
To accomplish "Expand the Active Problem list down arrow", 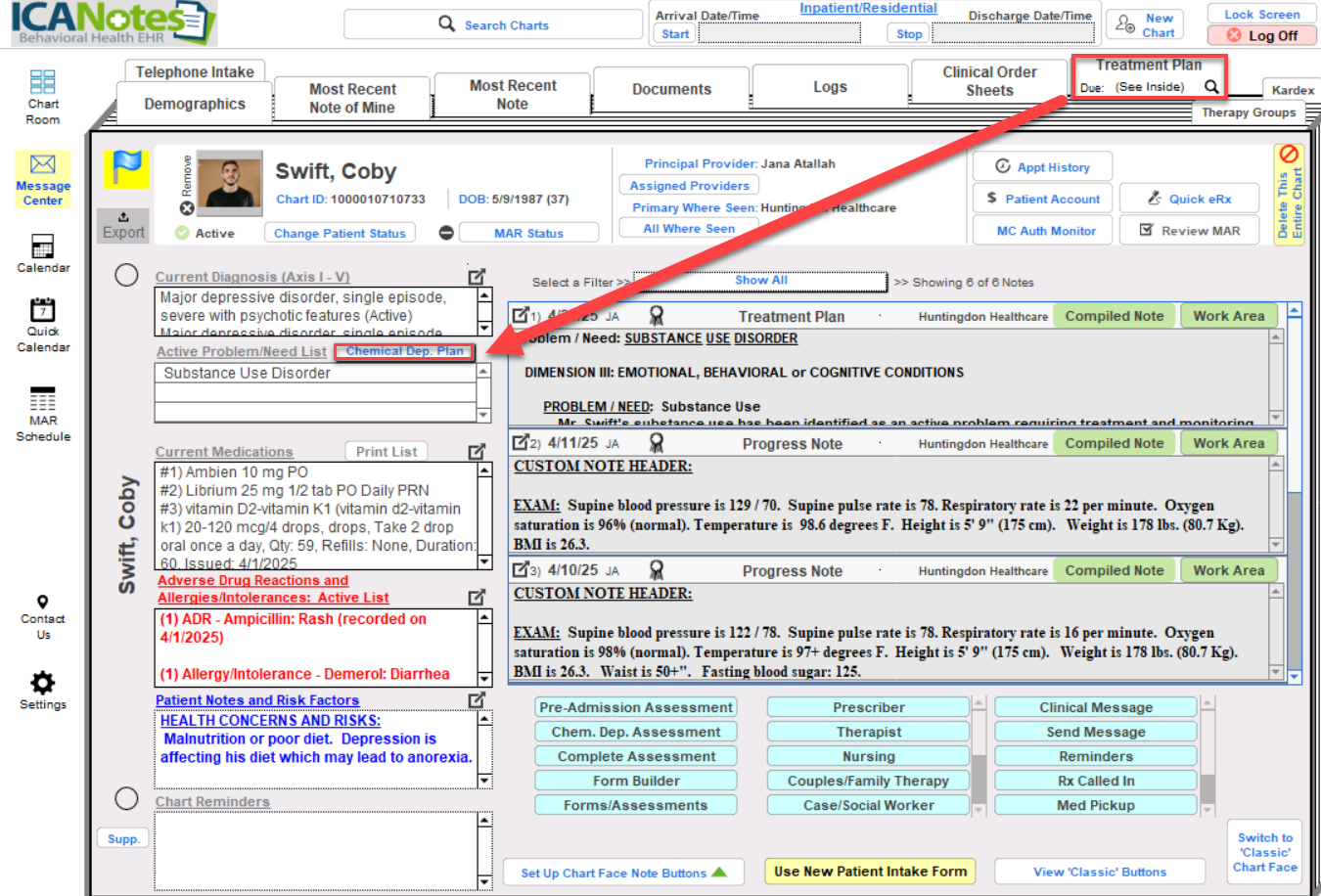I will (483, 416).
